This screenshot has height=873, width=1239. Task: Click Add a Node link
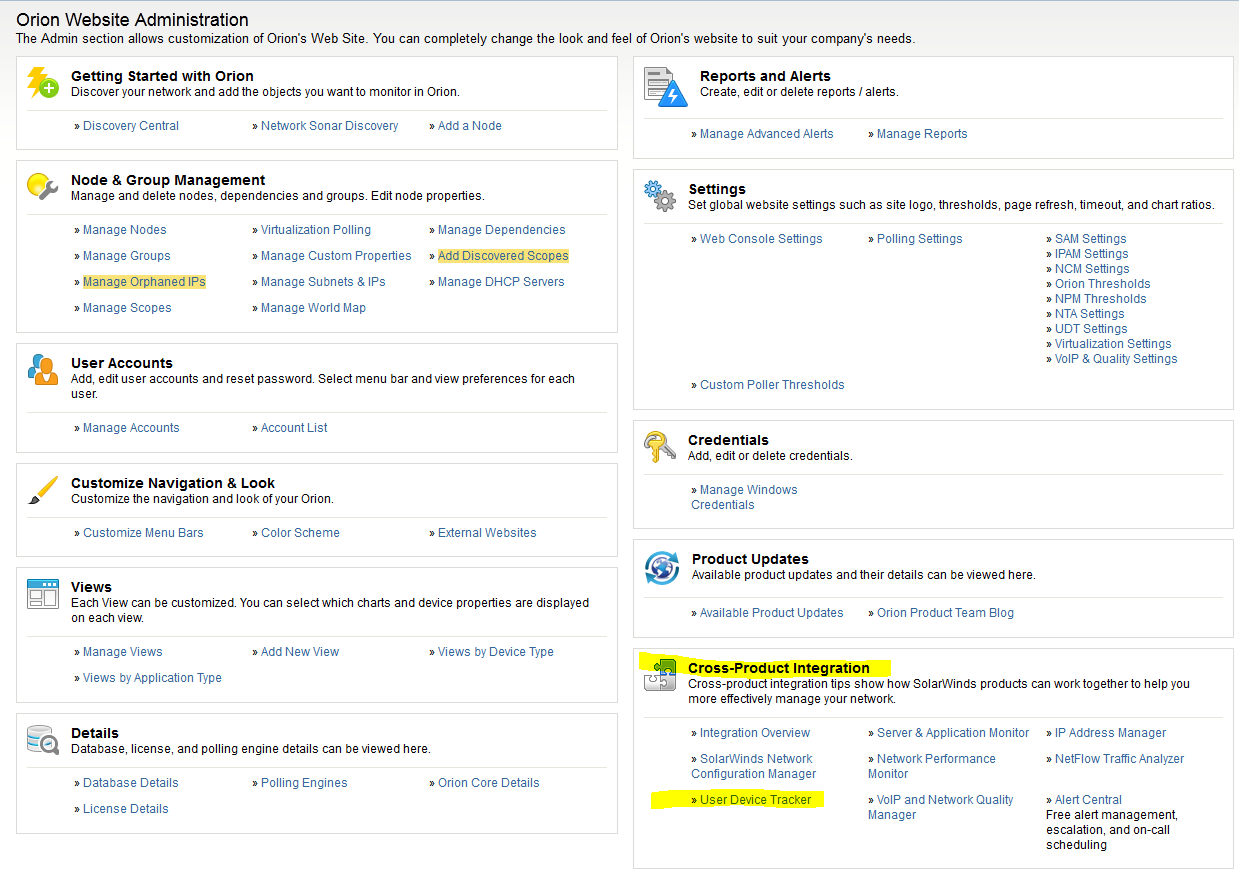pyautogui.click(x=470, y=126)
